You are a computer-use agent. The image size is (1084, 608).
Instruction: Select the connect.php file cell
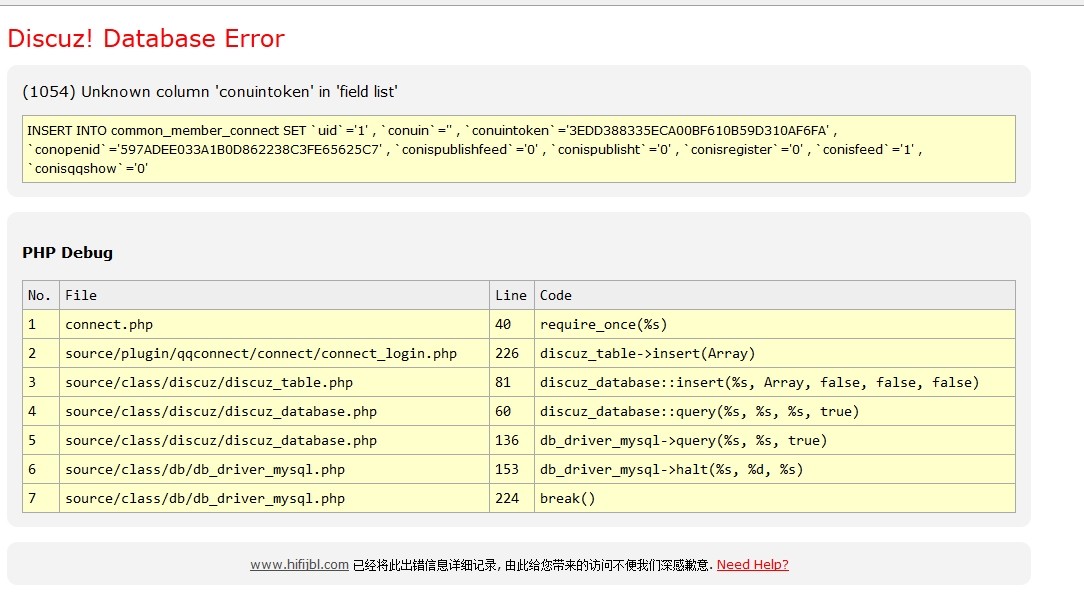coord(109,325)
